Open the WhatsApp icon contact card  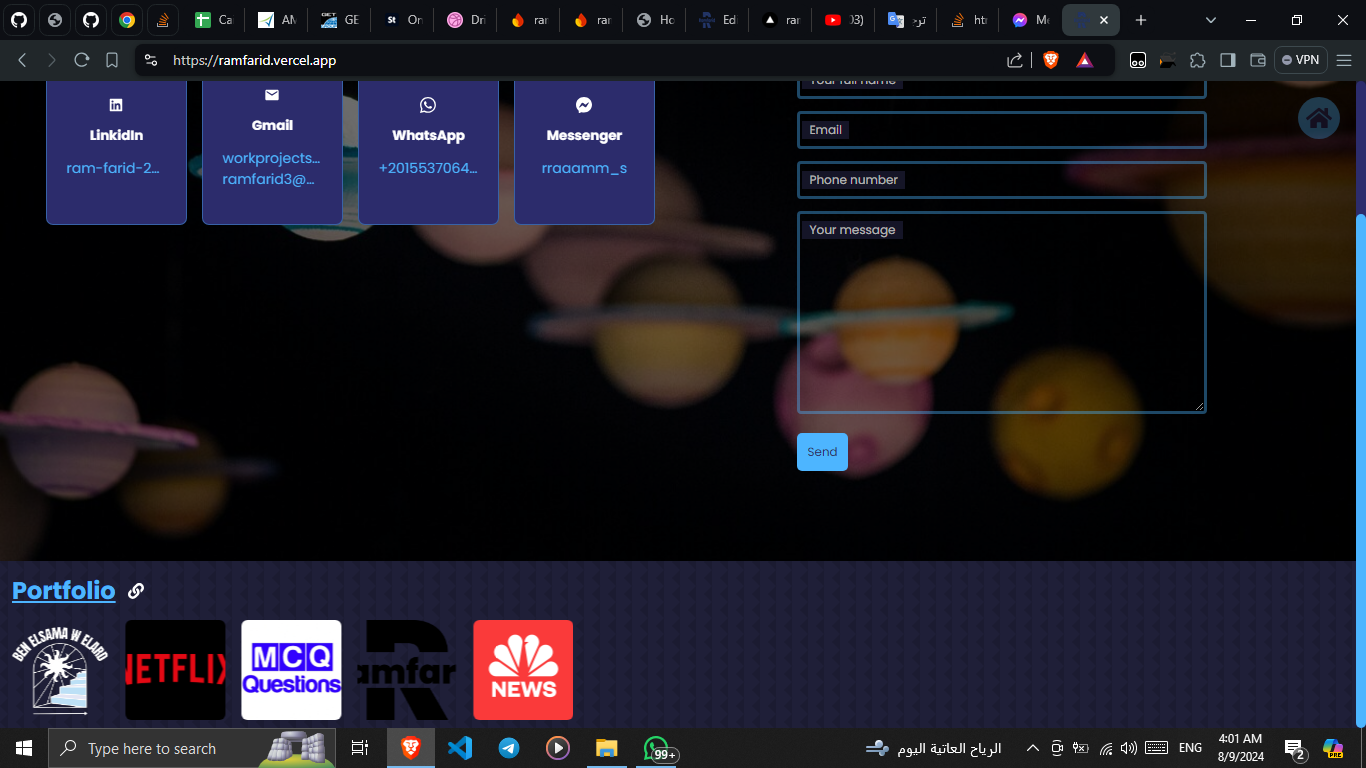point(428,105)
